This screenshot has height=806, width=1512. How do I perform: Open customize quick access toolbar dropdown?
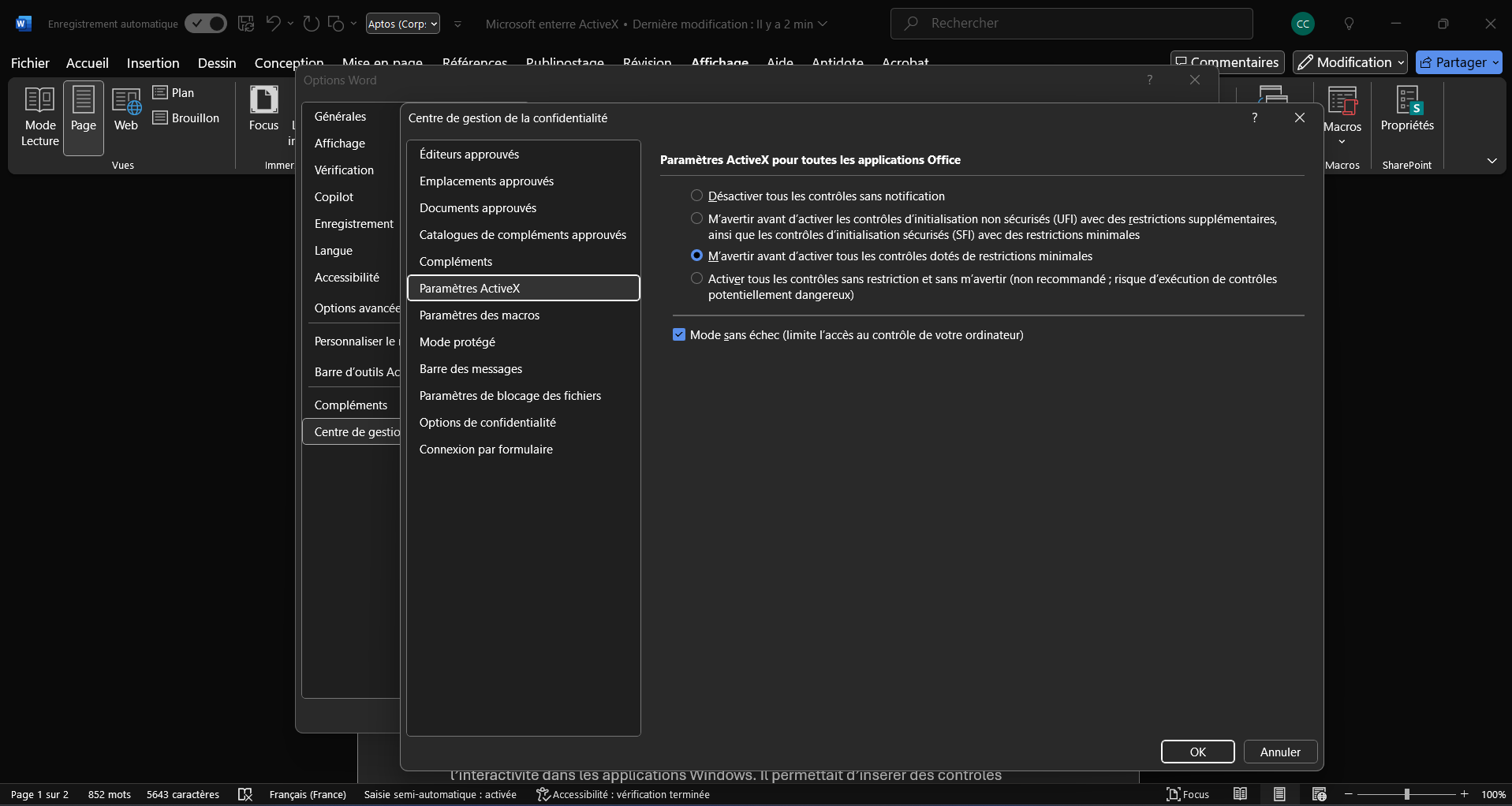[457, 24]
